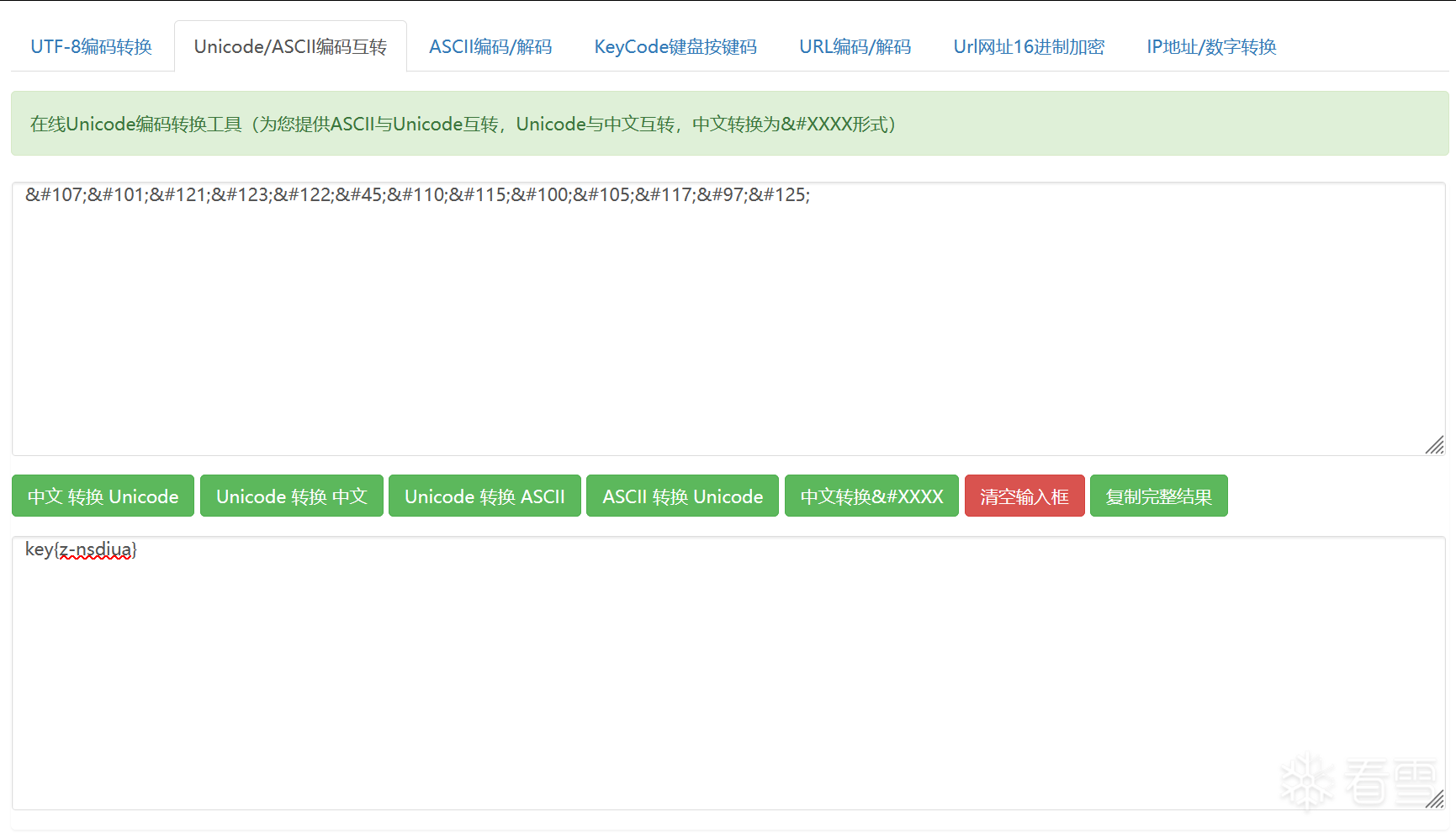Clear the input with the red 清空输入框 button
Image resolution: width=1456 pixels, height=833 pixels.
point(1024,496)
